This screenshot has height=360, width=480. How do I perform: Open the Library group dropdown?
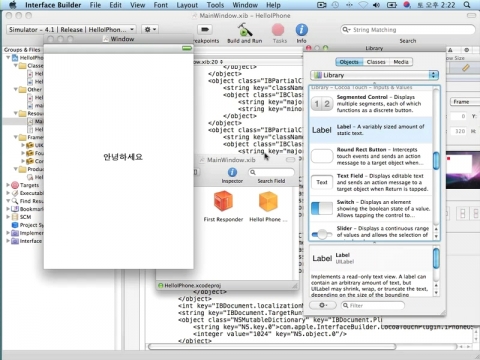click(x=374, y=75)
